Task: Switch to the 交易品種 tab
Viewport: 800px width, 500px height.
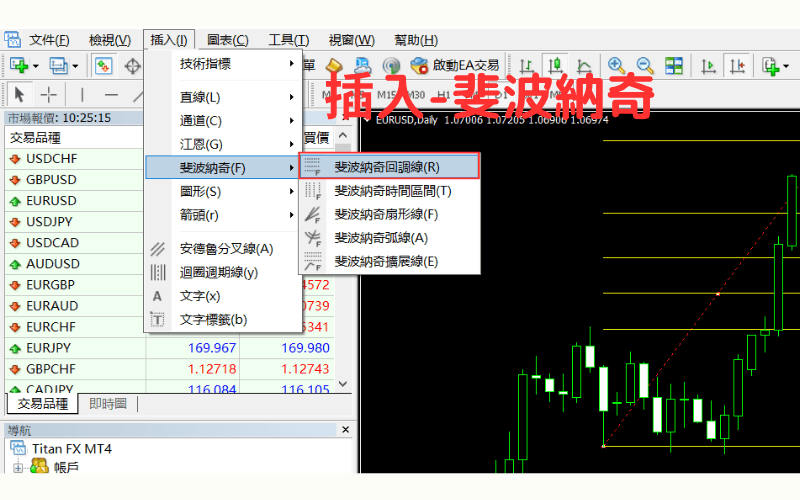Action: coord(42,404)
